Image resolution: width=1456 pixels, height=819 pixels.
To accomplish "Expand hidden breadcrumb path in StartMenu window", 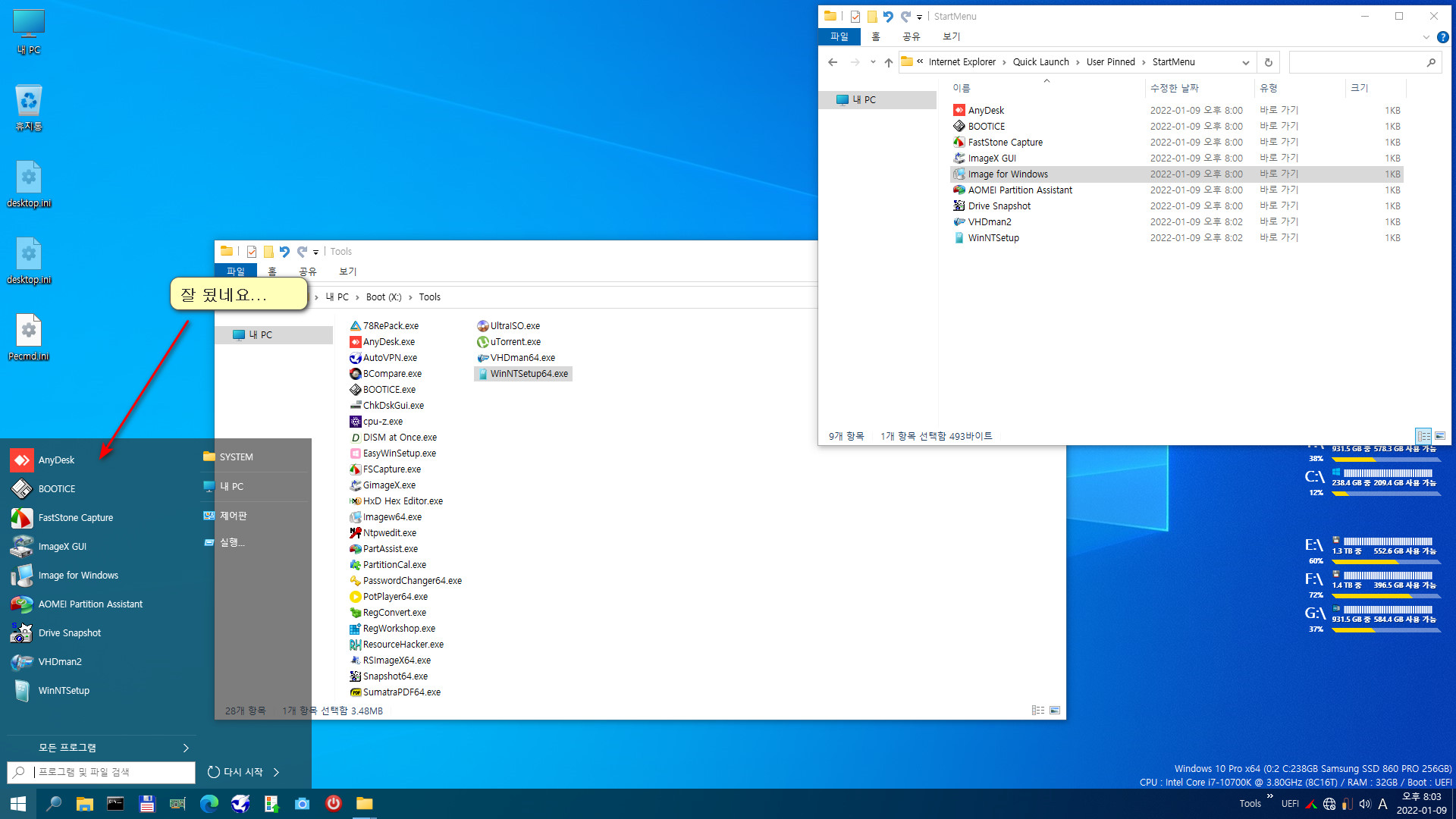I will [920, 62].
